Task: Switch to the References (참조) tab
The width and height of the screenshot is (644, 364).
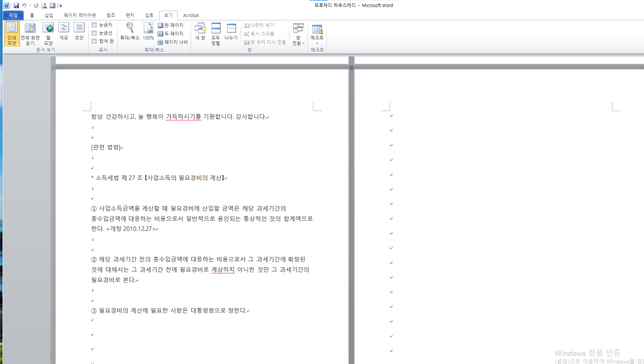Action: click(111, 15)
